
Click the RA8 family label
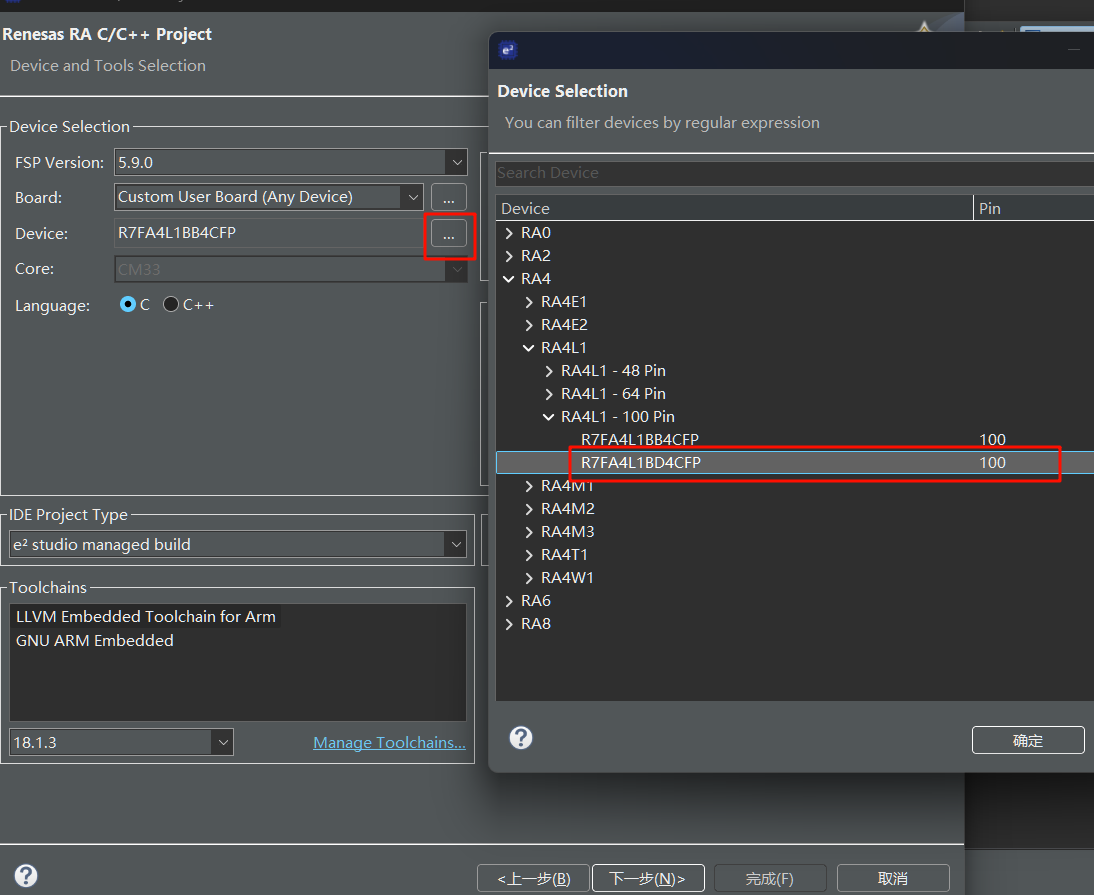pos(536,624)
